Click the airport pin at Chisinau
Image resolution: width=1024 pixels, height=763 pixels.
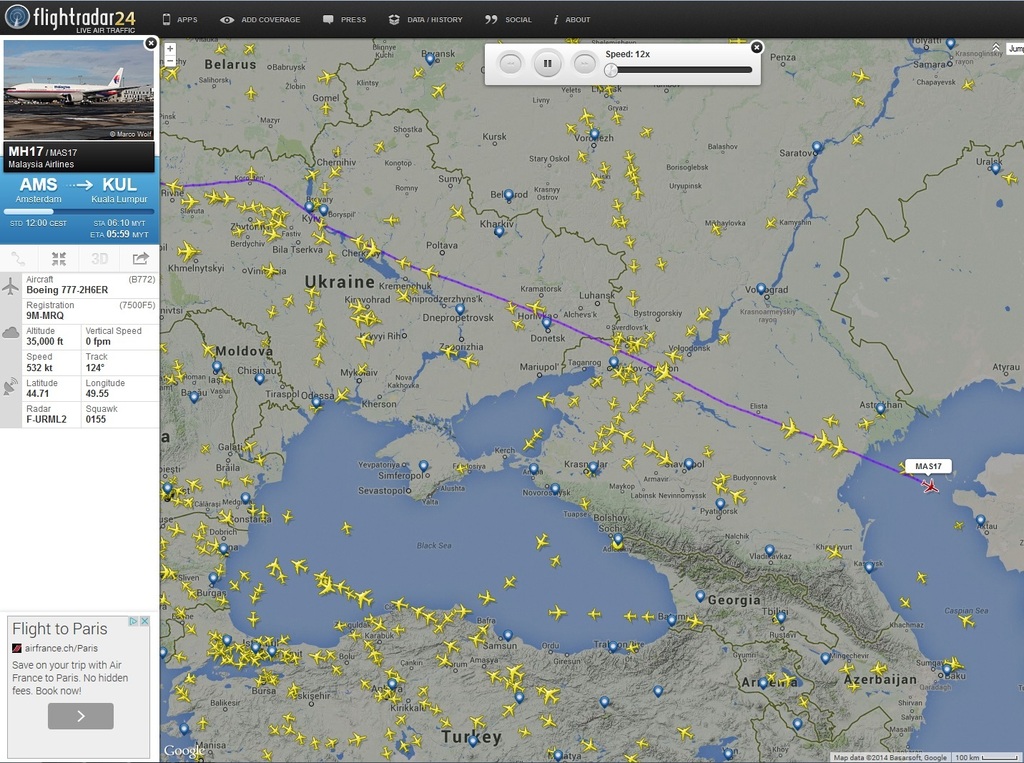[260, 378]
